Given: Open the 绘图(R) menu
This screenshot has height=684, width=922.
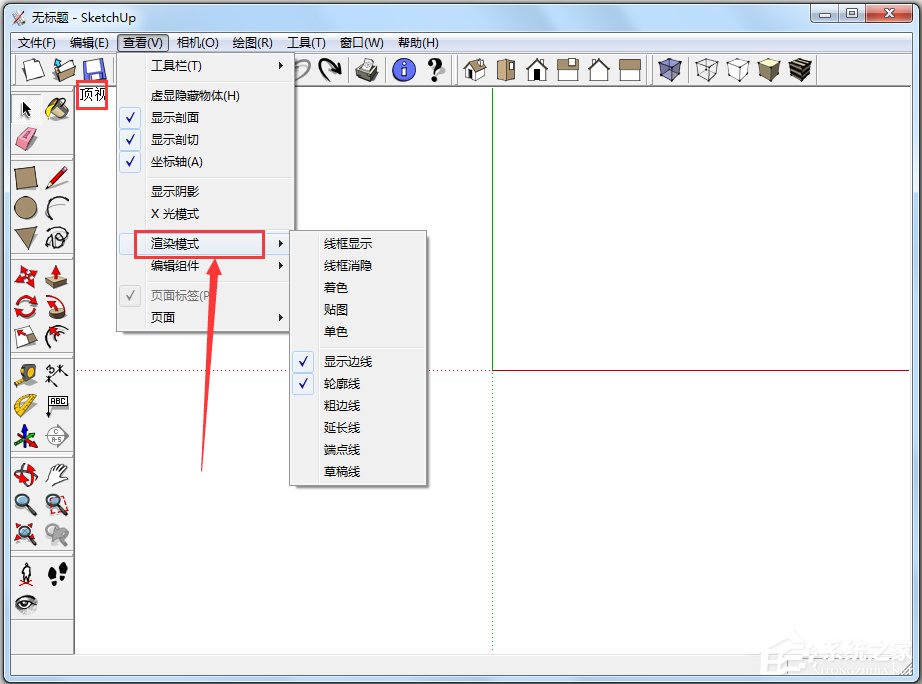Looking at the screenshot, I should point(253,43).
